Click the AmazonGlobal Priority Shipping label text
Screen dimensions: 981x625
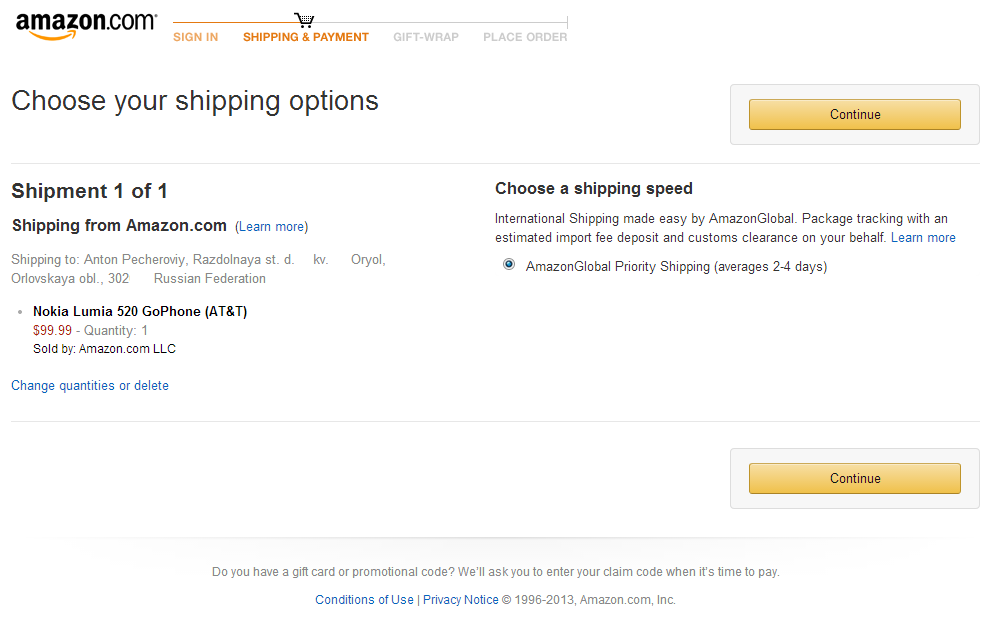click(676, 267)
